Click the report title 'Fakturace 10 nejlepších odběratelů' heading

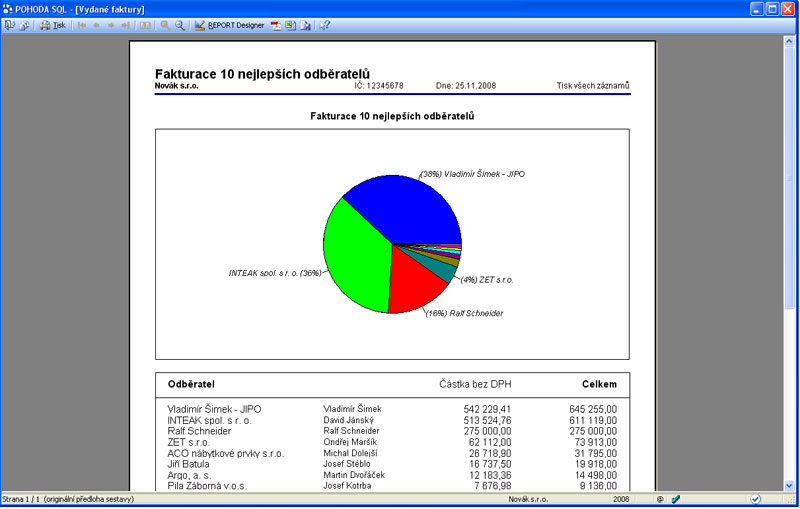coord(262,74)
